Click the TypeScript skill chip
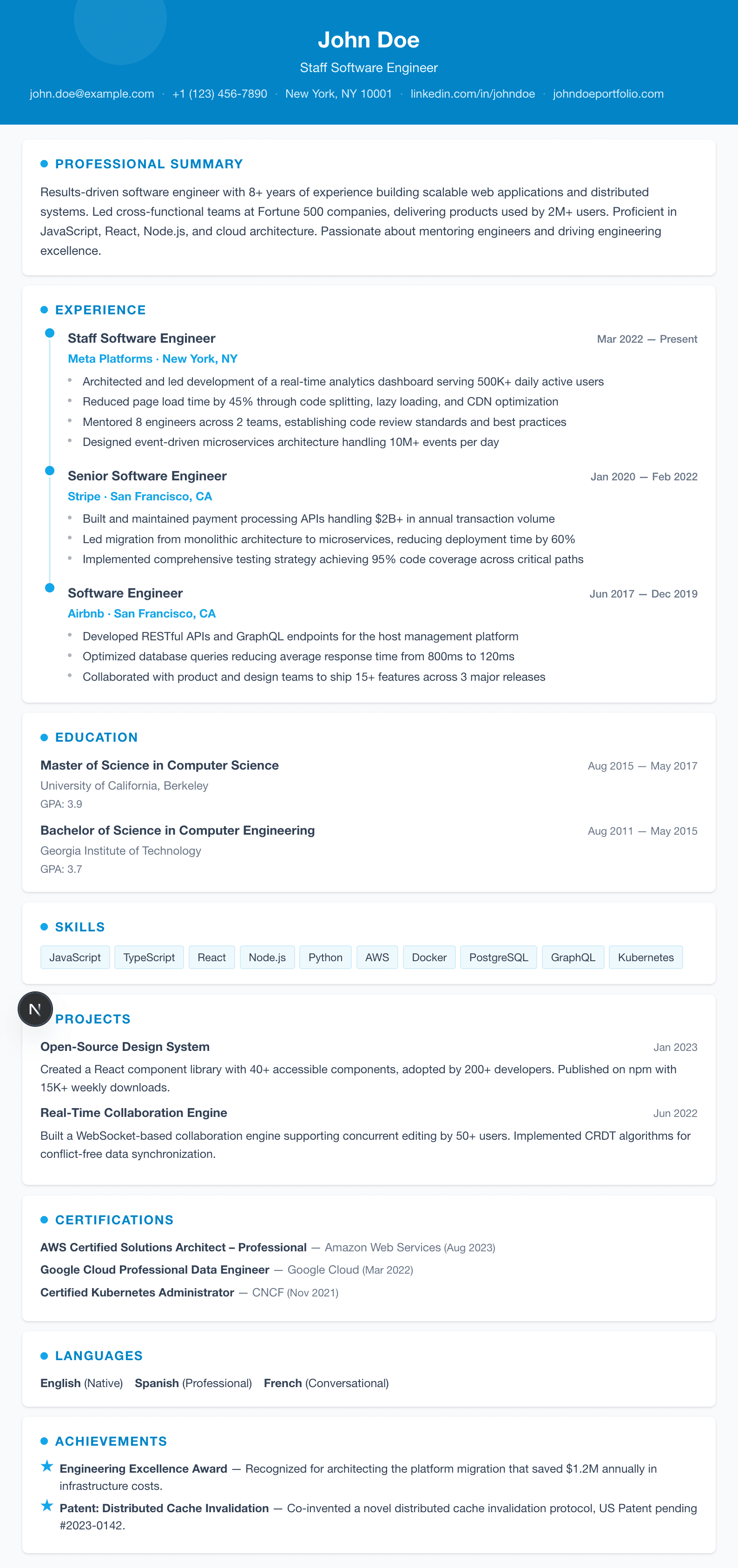The height and width of the screenshot is (1568, 738). coord(149,957)
